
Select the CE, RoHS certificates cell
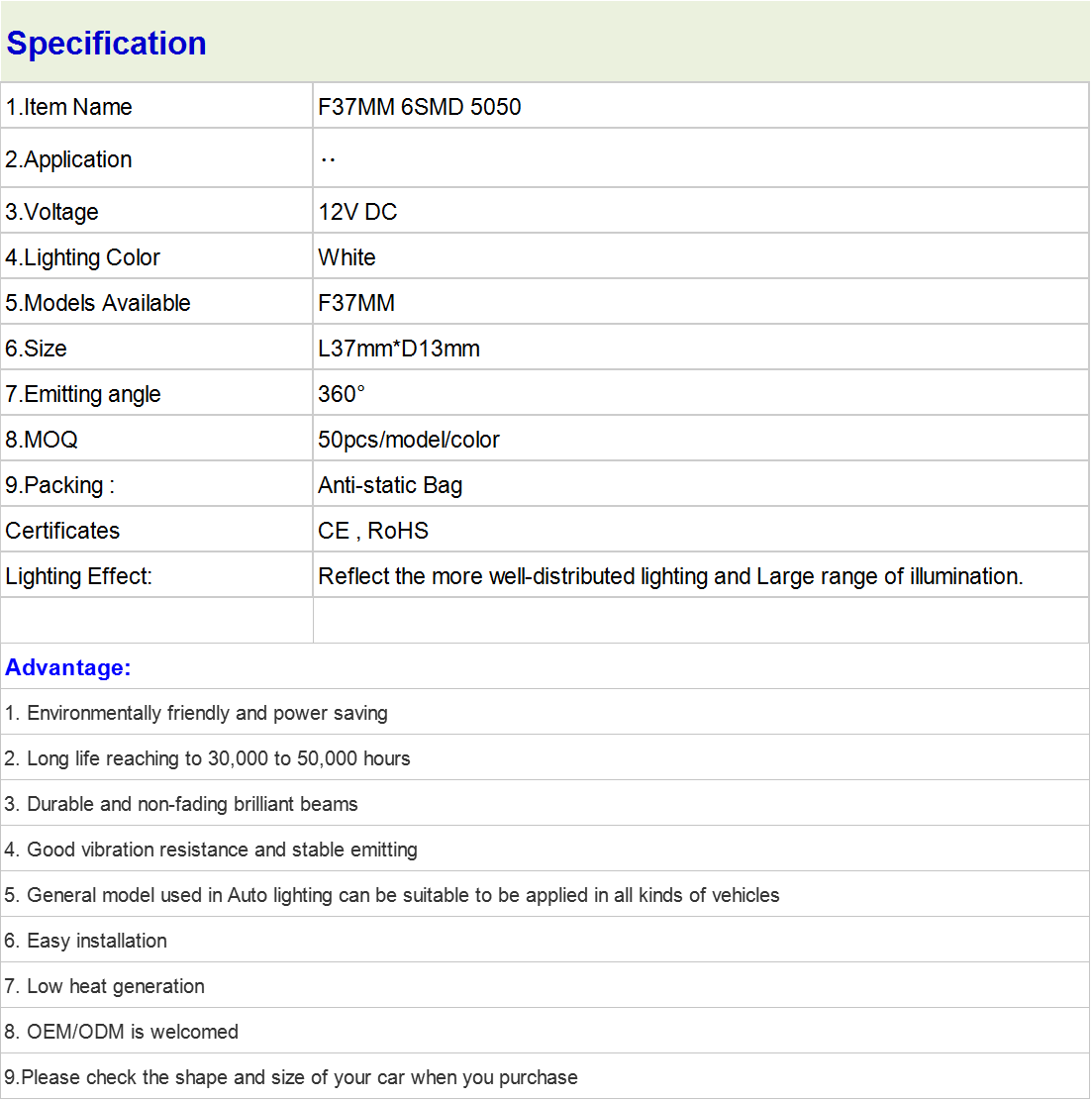point(701,530)
